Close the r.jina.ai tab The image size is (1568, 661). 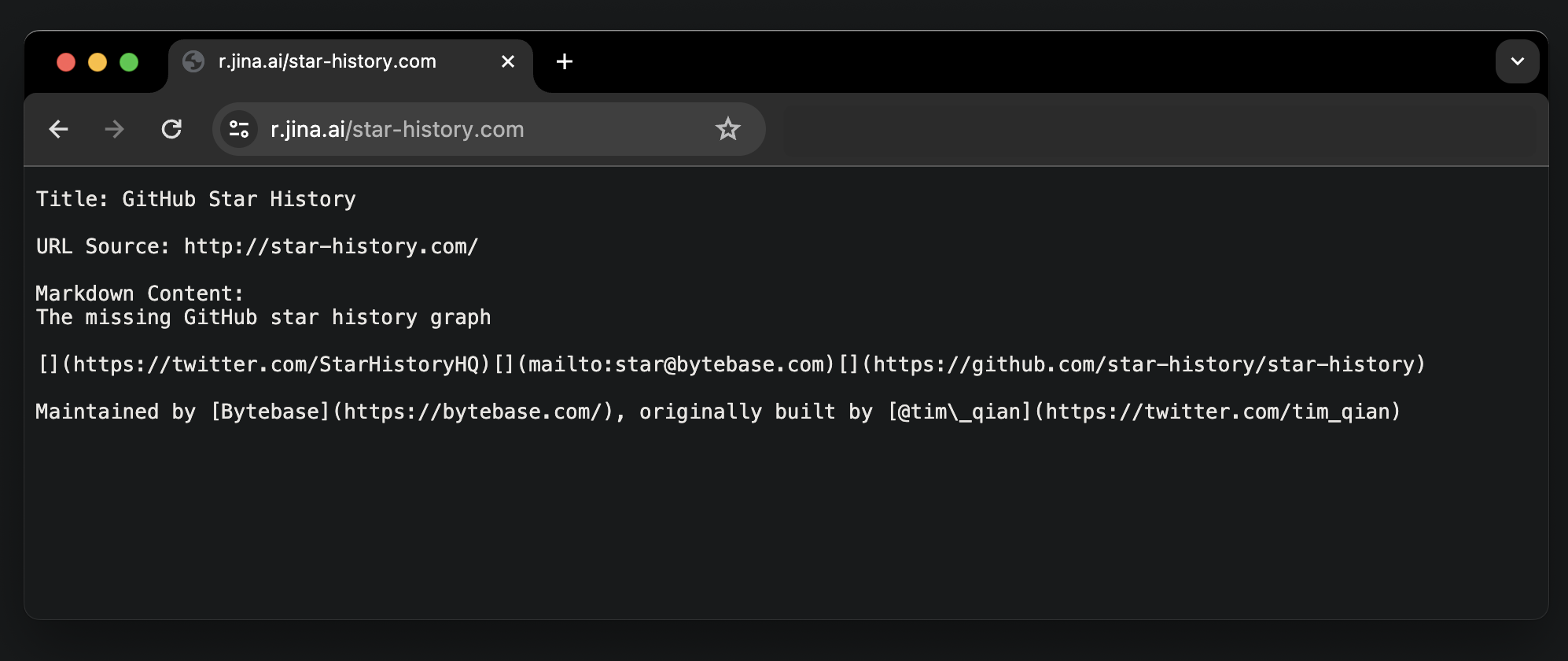pos(508,61)
